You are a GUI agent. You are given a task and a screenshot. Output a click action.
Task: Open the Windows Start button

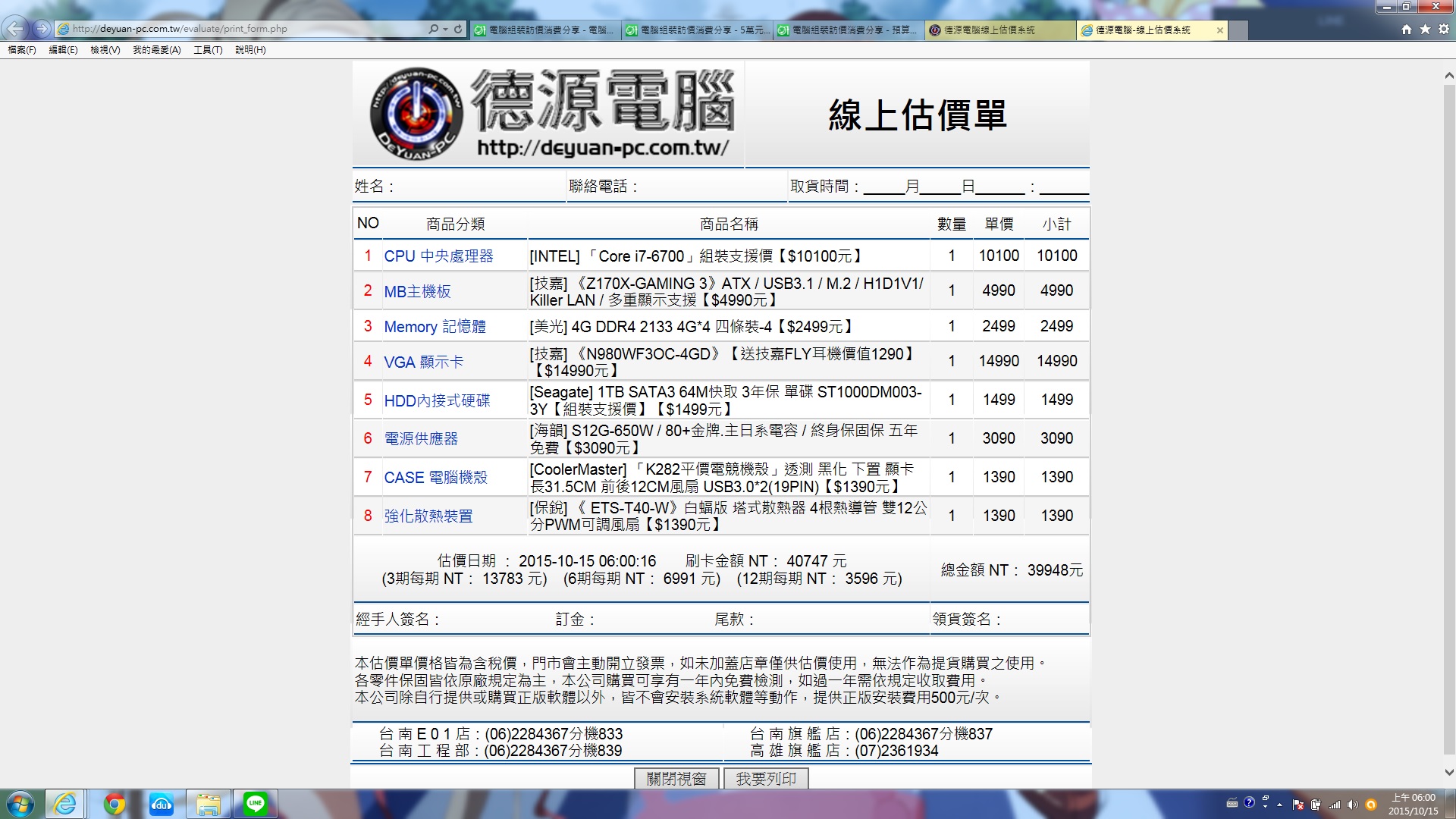click(x=20, y=804)
